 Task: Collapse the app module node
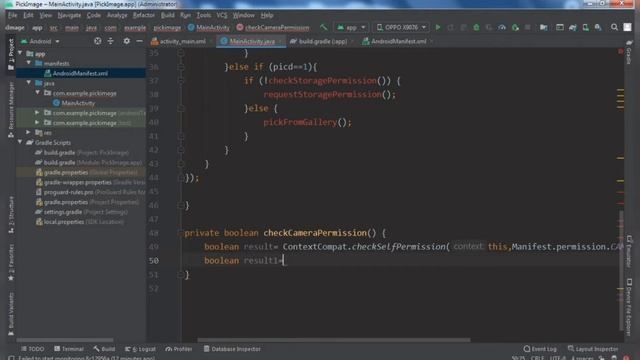pos(20,53)
